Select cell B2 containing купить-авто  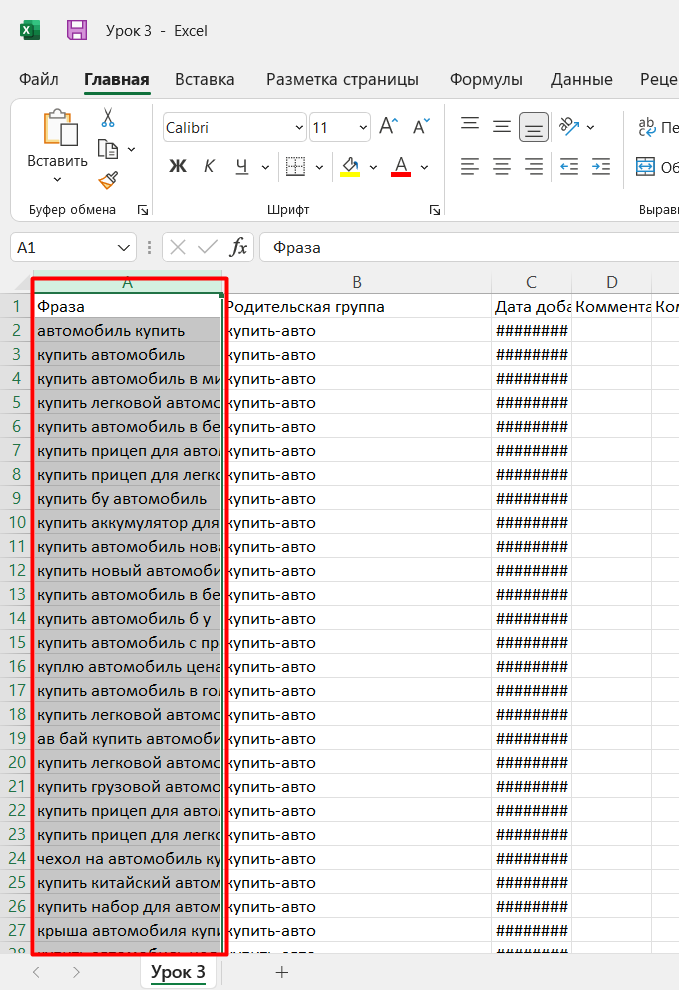[358, 331]
